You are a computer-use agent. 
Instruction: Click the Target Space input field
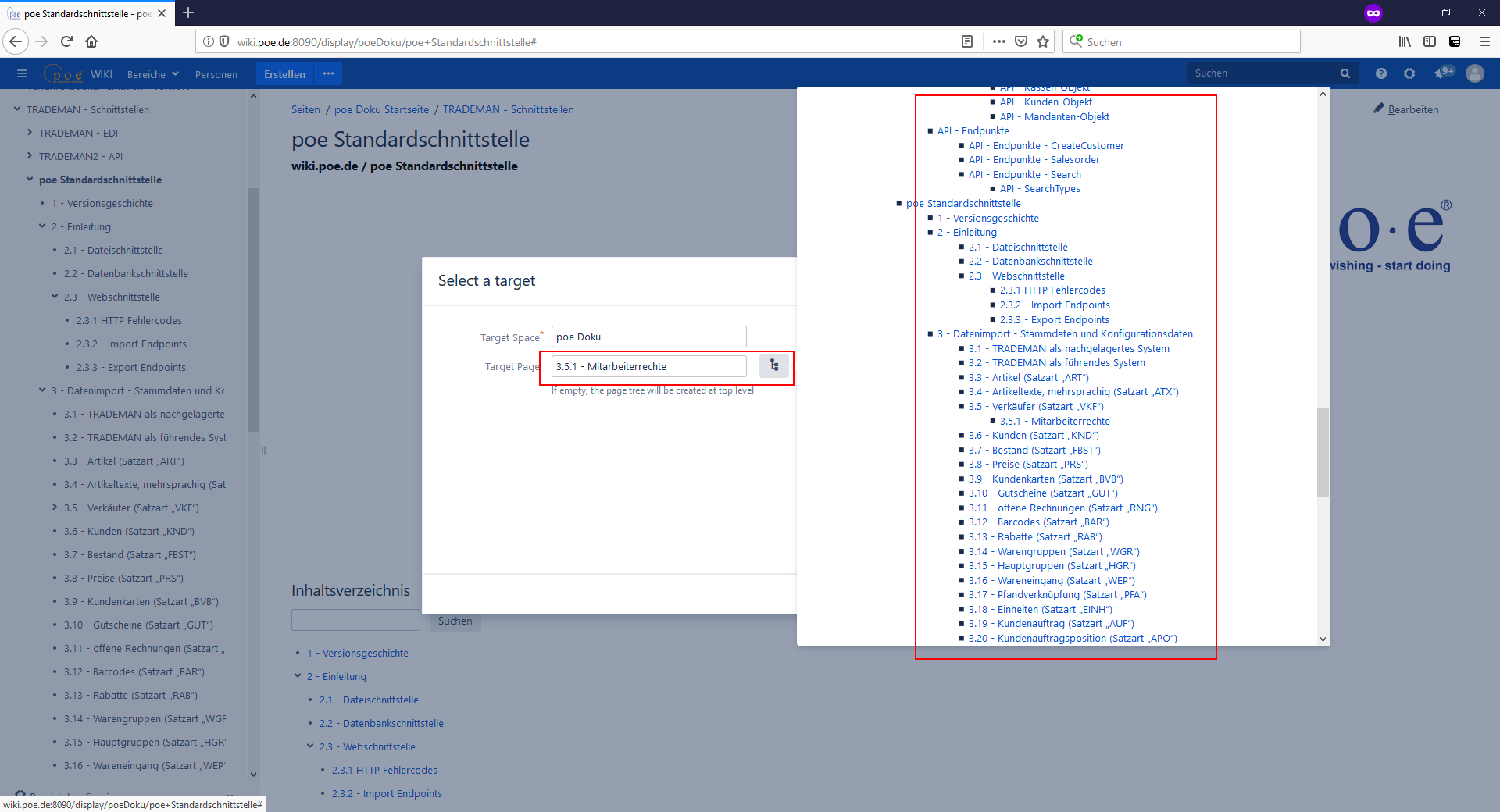648,337
